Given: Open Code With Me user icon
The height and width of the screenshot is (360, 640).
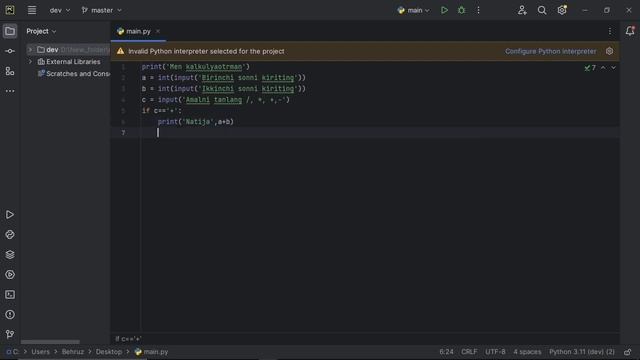Looking at the screenshot, I should (522, 10).
